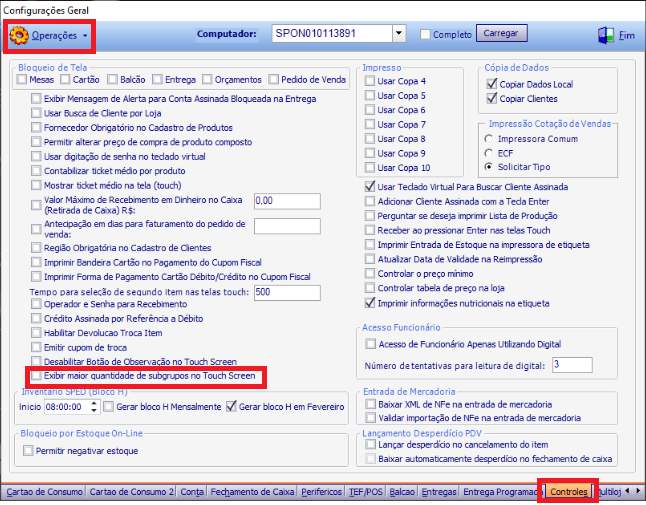Screen dimensions: 646x505
Task: Enable Mesas screen lock checkbox
Action: pos(22,79)
